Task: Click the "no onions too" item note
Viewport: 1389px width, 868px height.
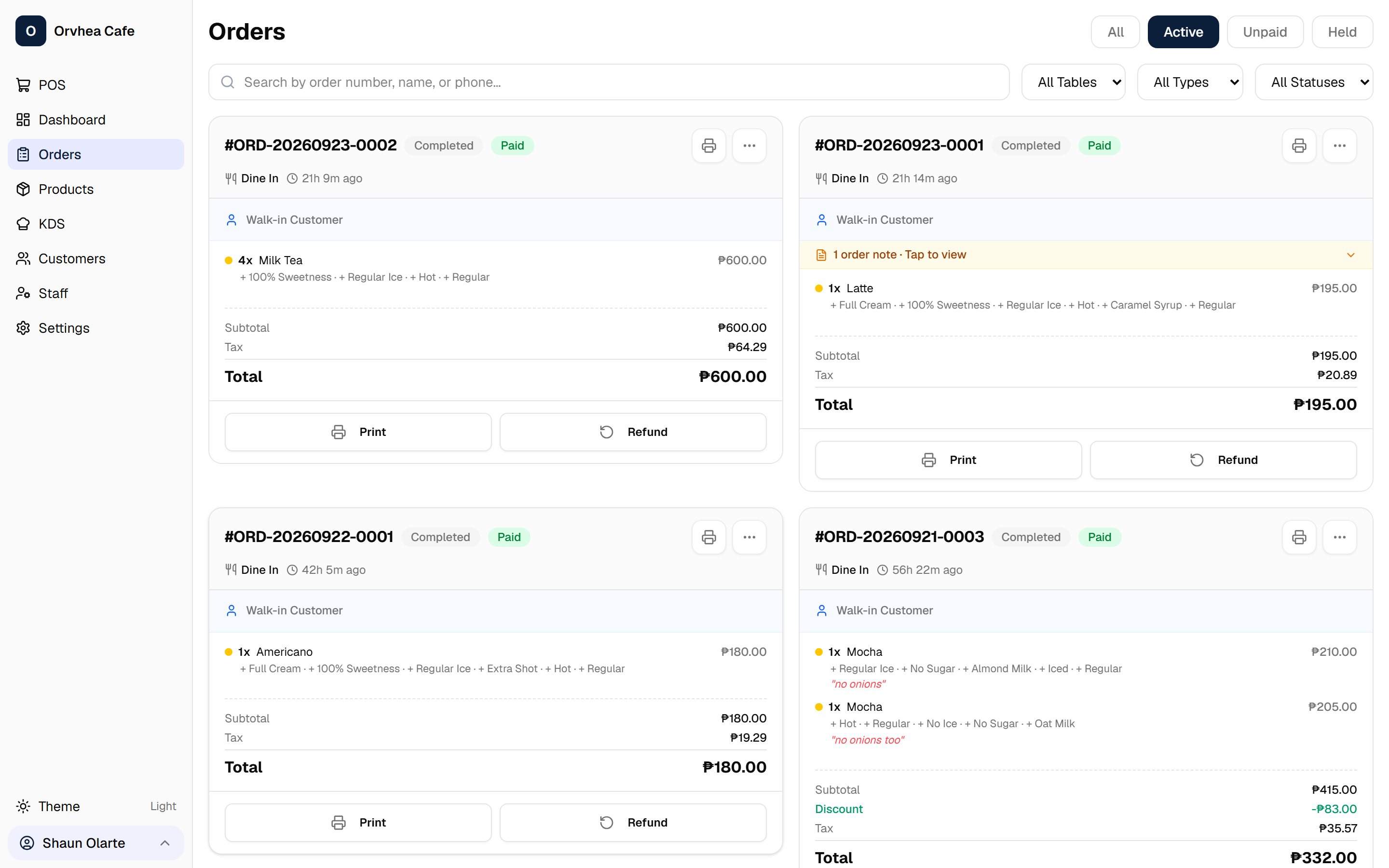Action: coord(867,740)
